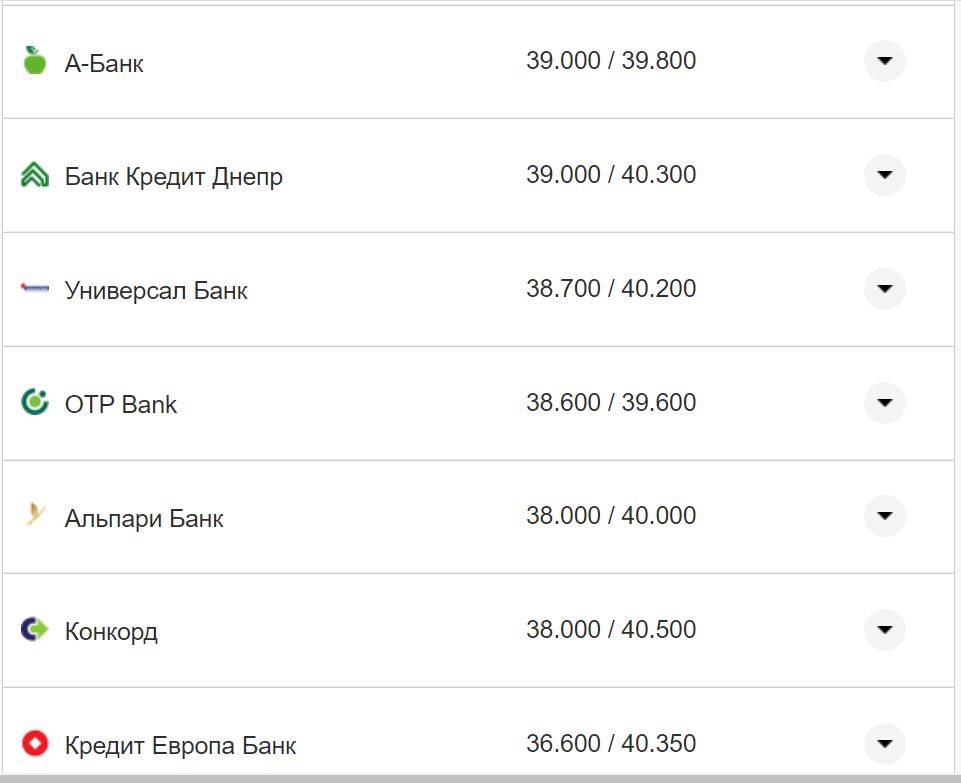Image resolution: width=961 pixels, height=783 pixels.
Task: Select the OTP Bank name text
Action: coord(121,405)
